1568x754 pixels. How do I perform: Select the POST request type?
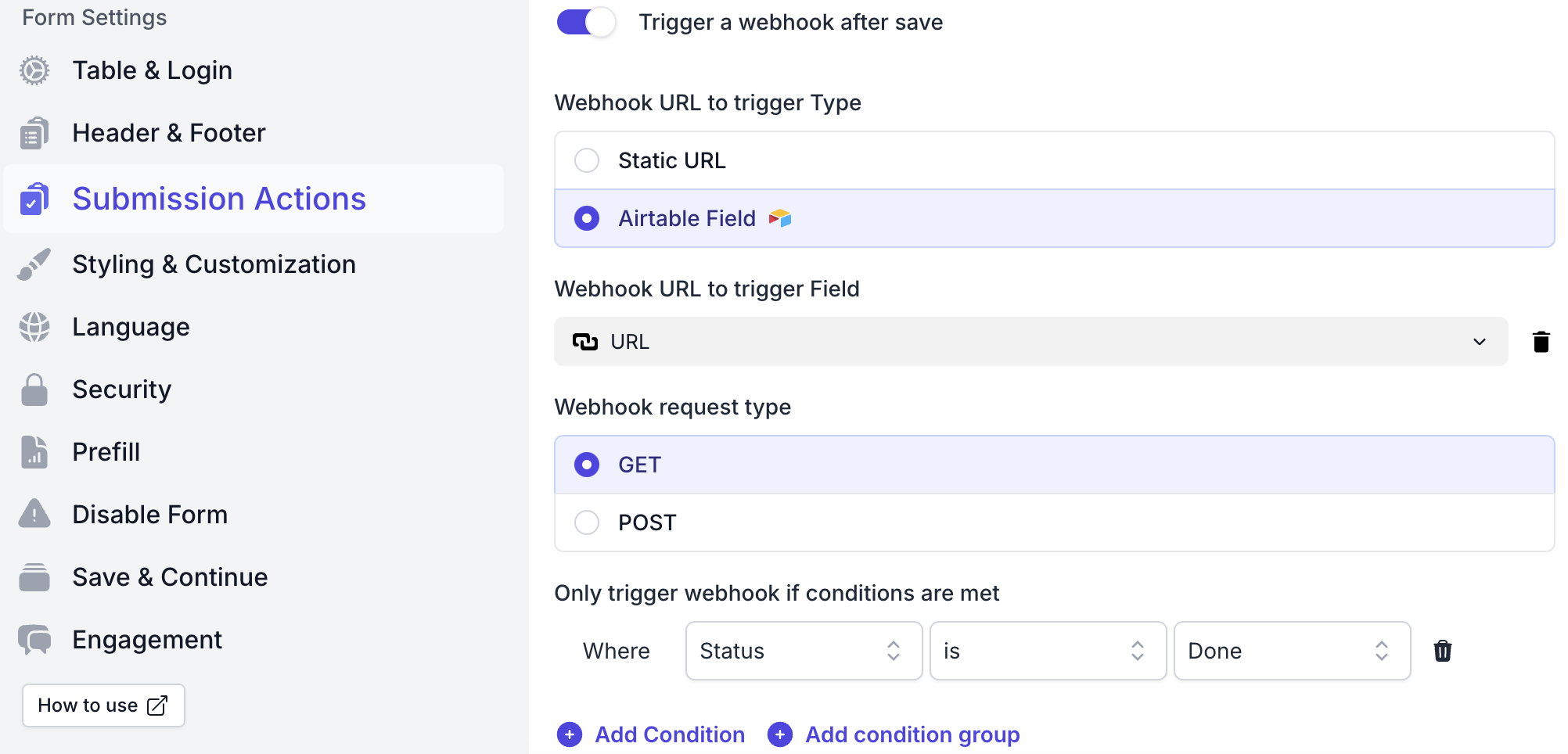(587, 522)
